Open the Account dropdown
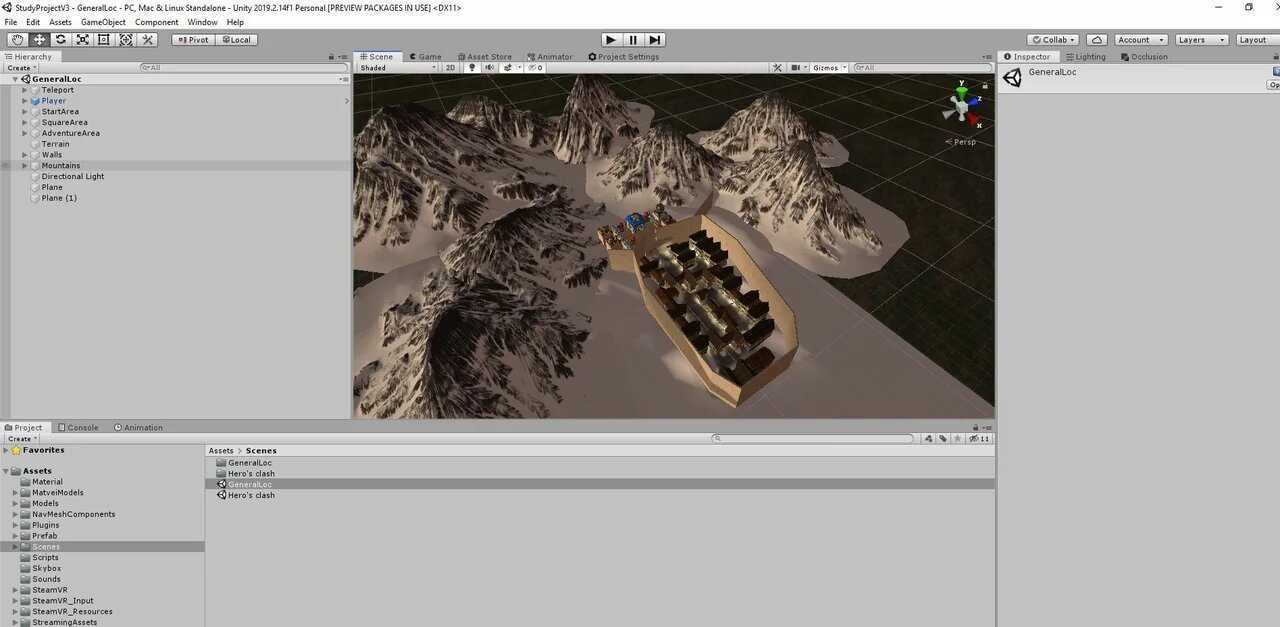Viewport: 1280px width, 627px height. 1140,40
